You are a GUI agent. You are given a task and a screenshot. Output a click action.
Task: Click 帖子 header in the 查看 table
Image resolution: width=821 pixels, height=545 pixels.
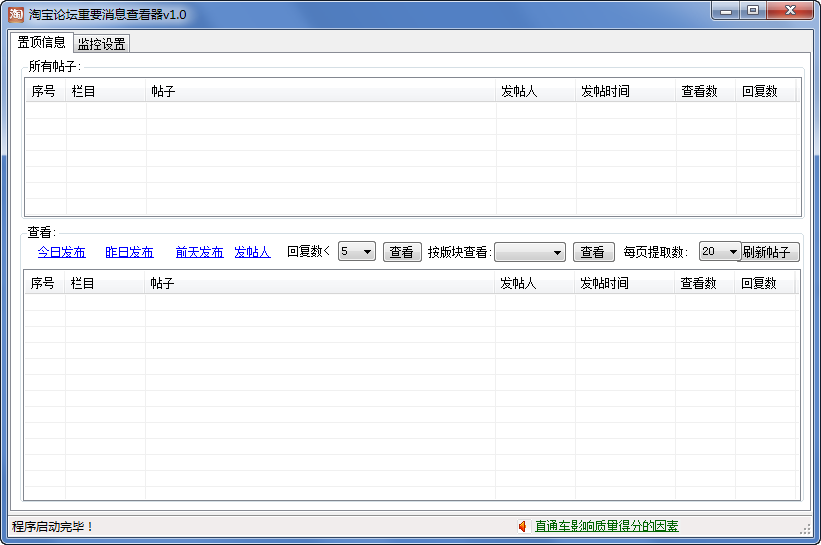(x=320, y=283)
